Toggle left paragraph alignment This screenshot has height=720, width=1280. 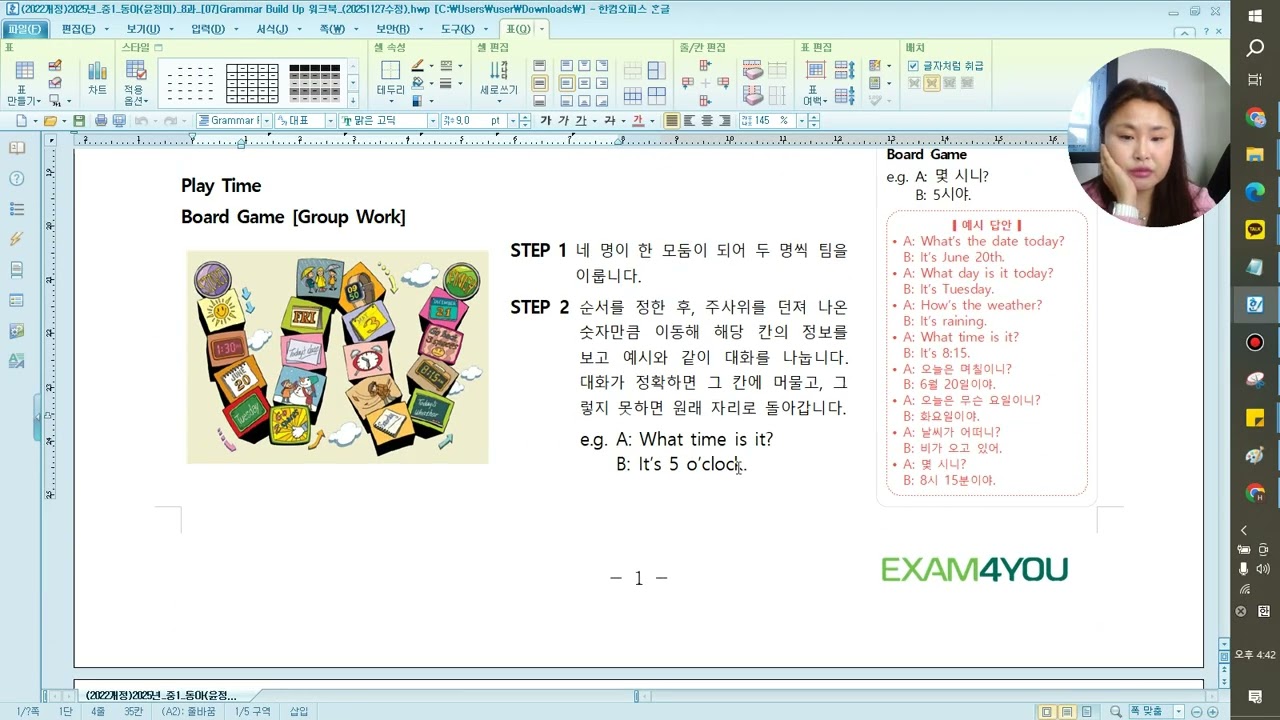pos(689,120)
